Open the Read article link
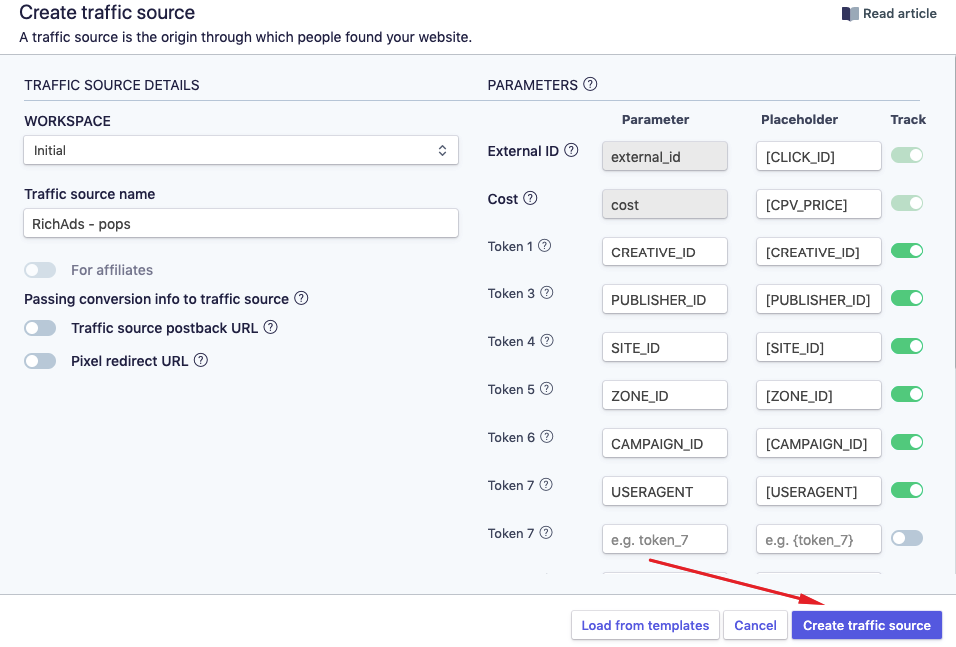The width and height of the screenshot is (956, 647). [x=900, y=13]
